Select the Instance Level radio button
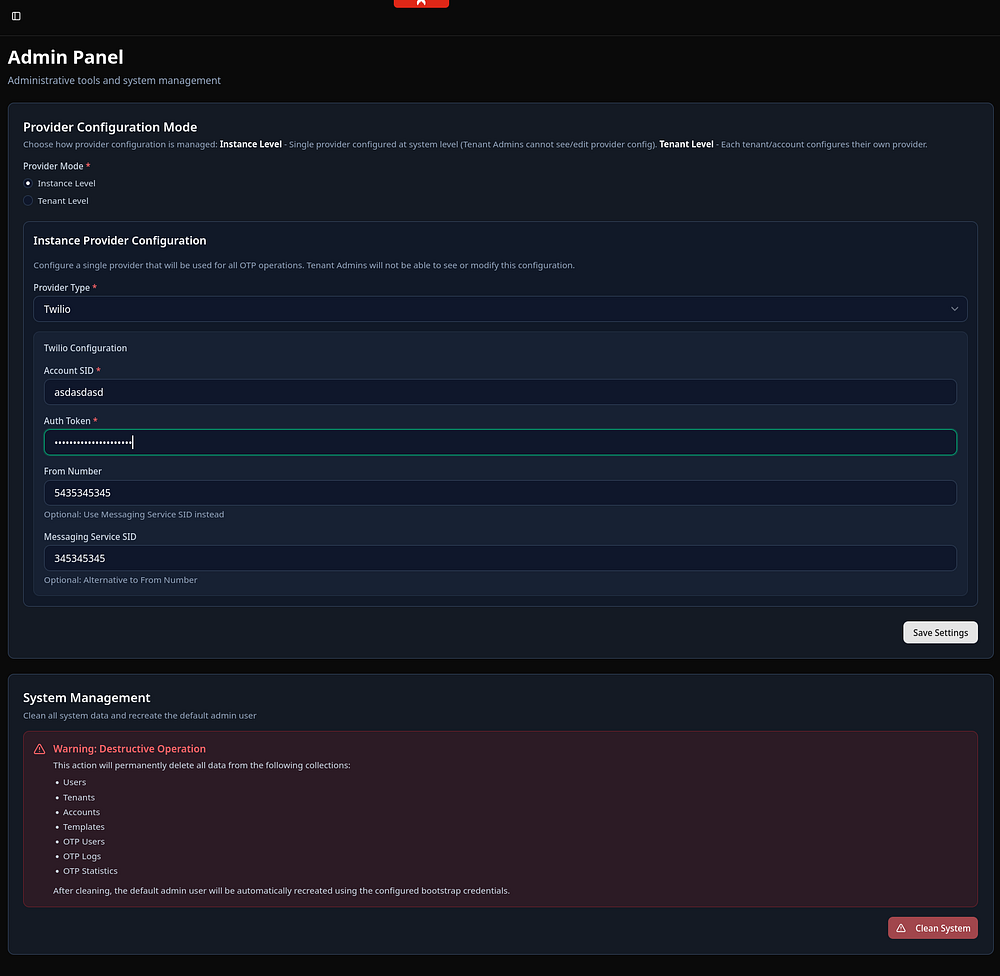The image size is (1000, 976). click(28, 183)
